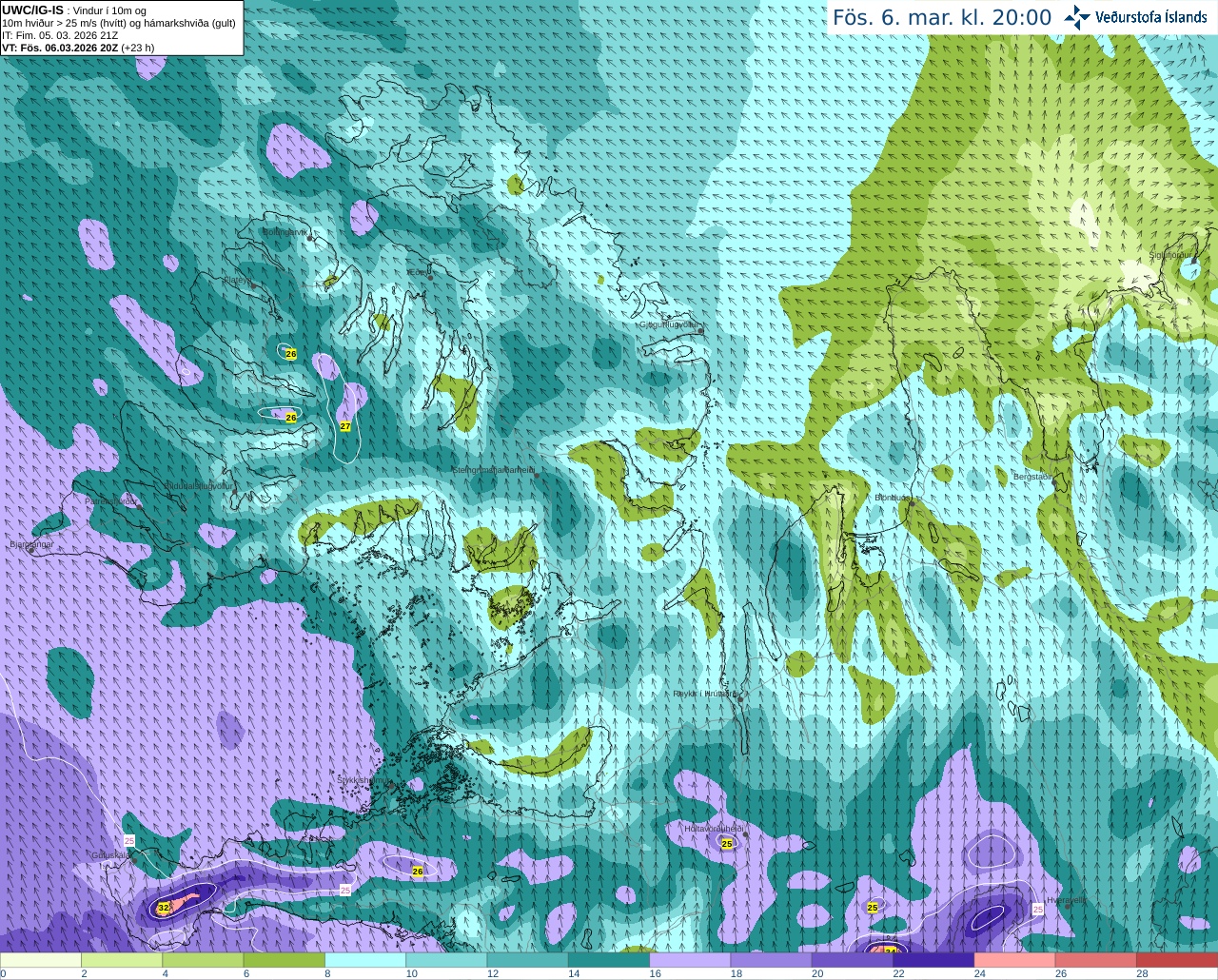Click the Stykkishólmur station label

point(363,779)
